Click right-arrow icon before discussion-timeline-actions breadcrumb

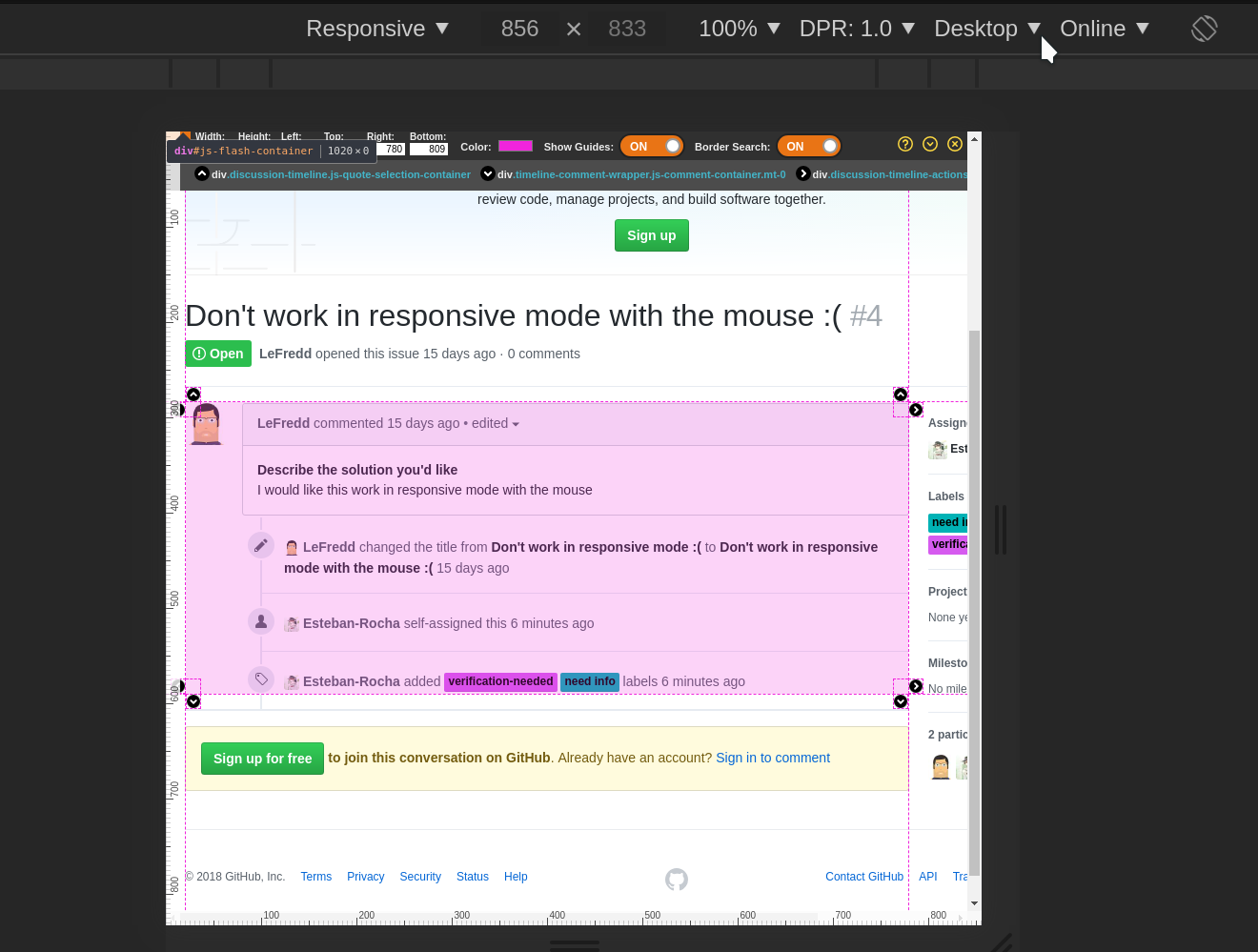click(803, 173)
